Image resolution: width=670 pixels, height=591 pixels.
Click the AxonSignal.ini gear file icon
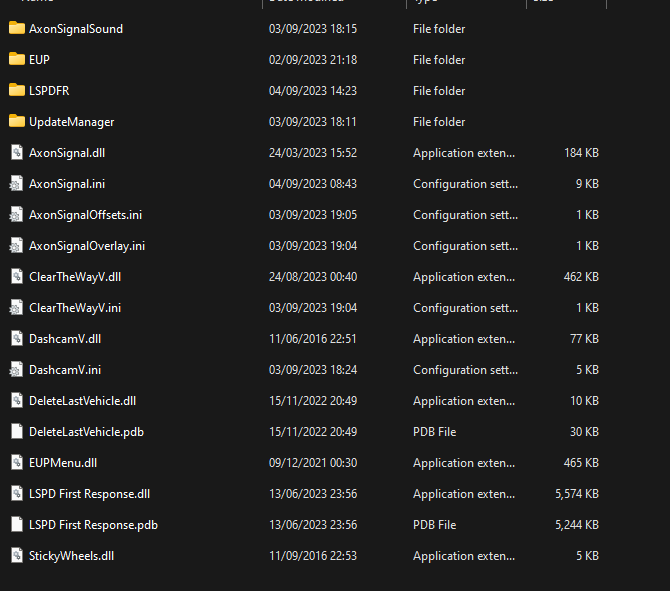pyautogui.click(x=16, y=184)
